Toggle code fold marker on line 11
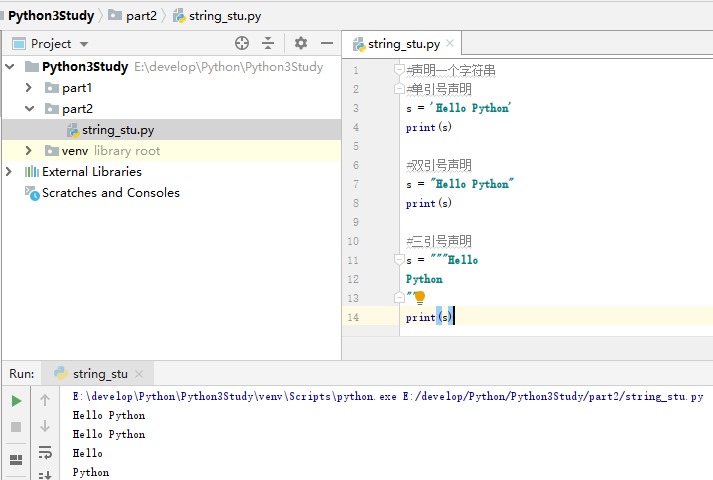The height and width of the screenshot is (480, 713). (x=399, y=260)
